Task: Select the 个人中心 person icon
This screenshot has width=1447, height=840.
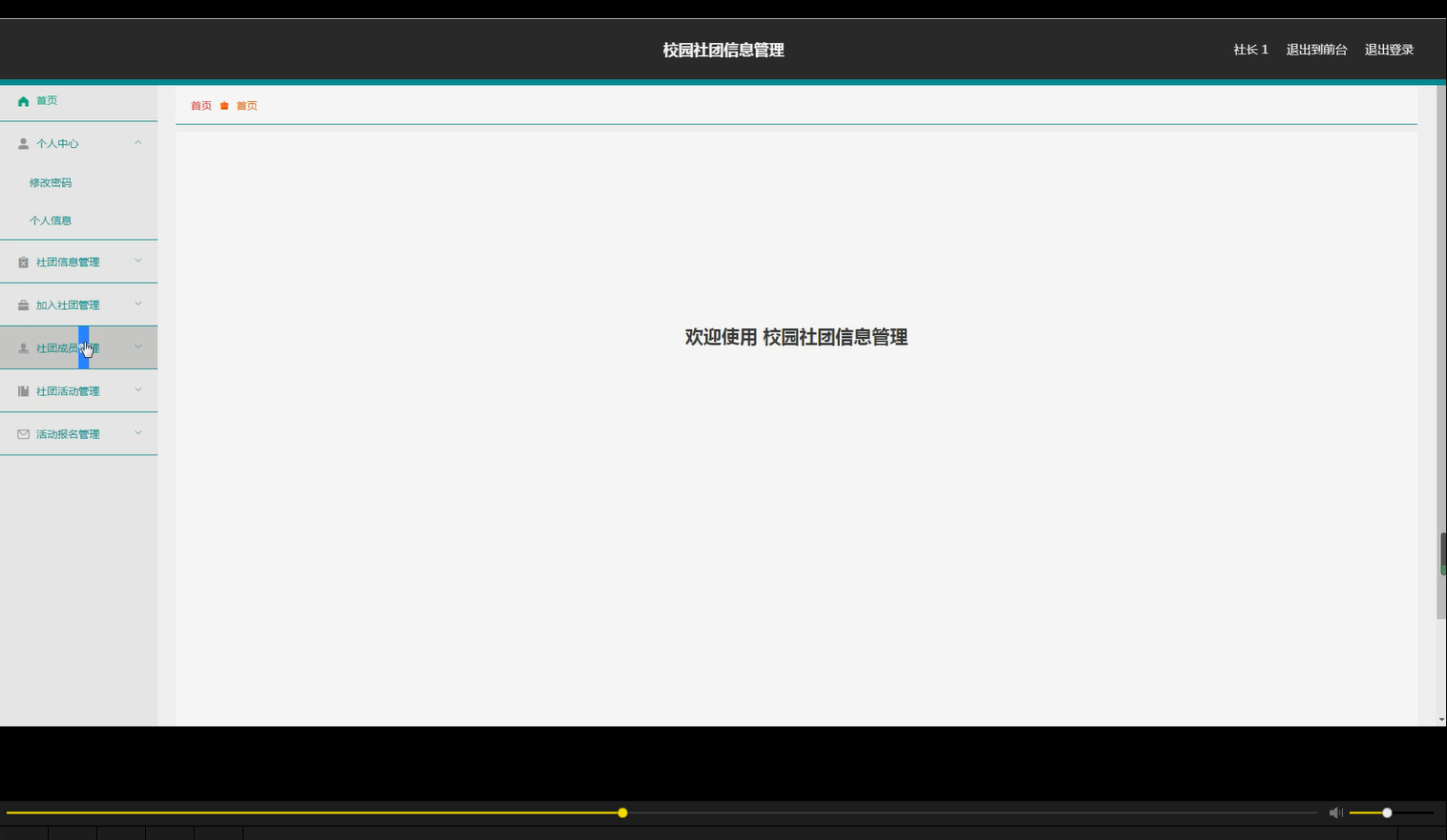Action: click(x=22, y=143)
